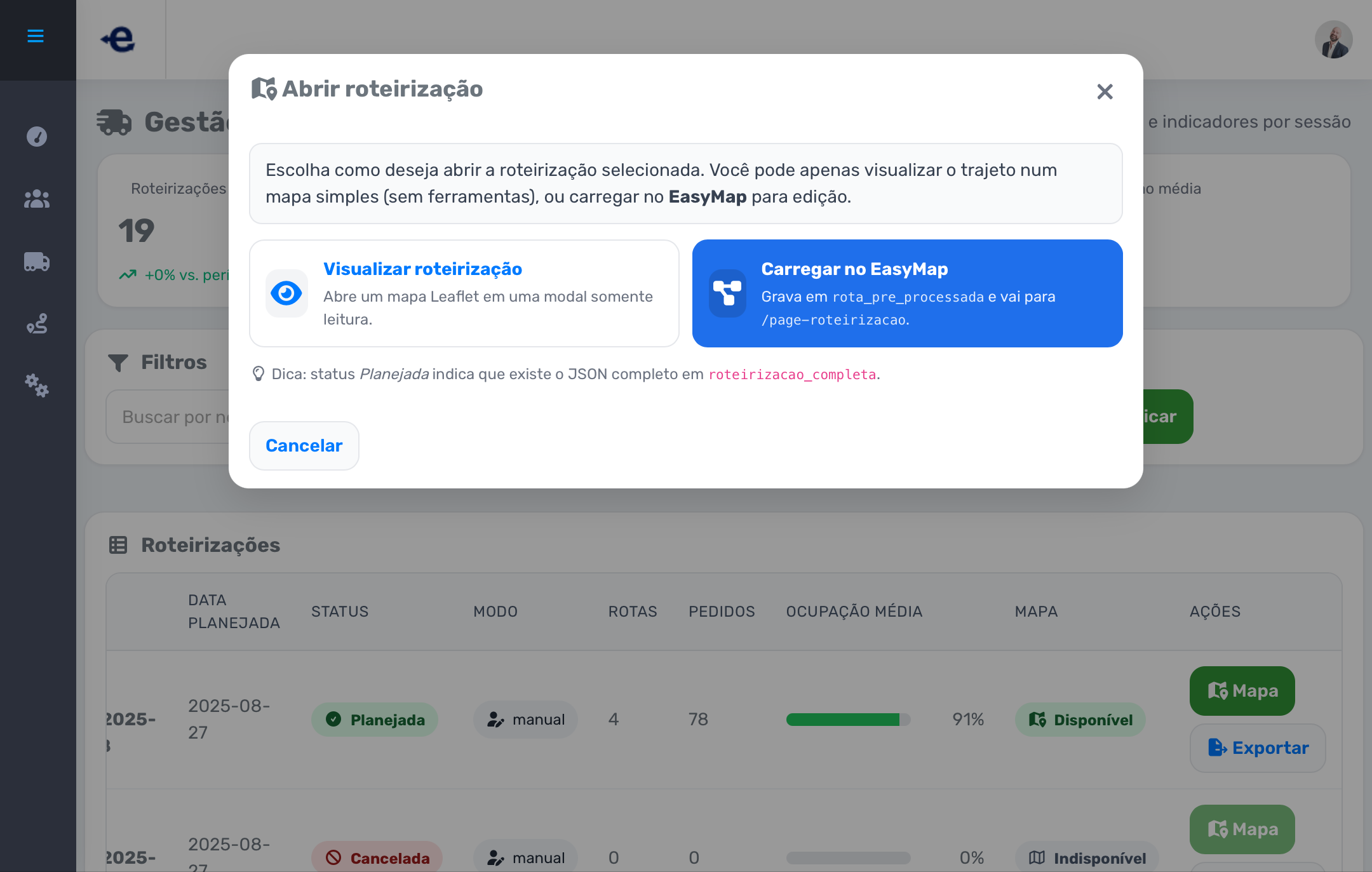Click the settings gears sidebar icon

point(37,386)
